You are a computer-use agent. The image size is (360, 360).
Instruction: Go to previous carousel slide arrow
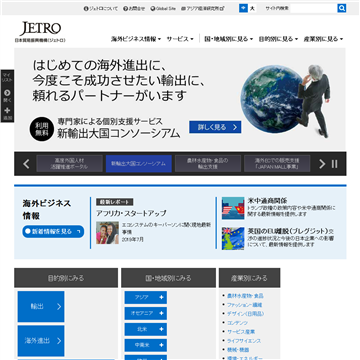(26, 164)
